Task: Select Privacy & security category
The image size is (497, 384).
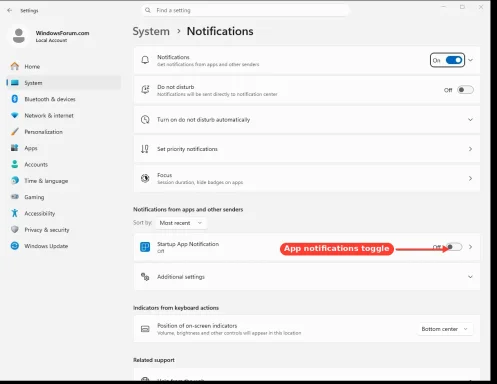Action: (x=47, y=230)
